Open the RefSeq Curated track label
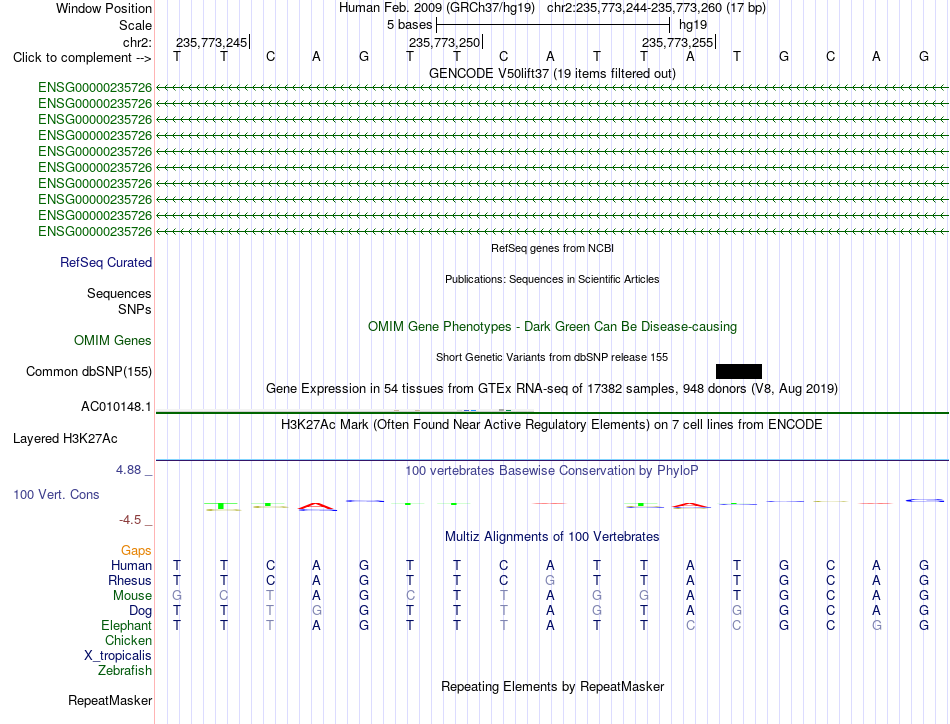Screen dimensions: 950x724 (x=106, y=262)
